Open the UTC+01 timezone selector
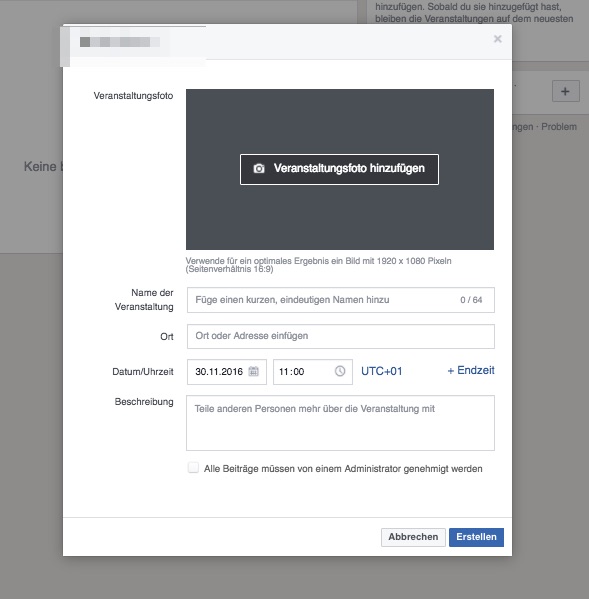Screen dimensions: 589x599 (x=382, y=371)
